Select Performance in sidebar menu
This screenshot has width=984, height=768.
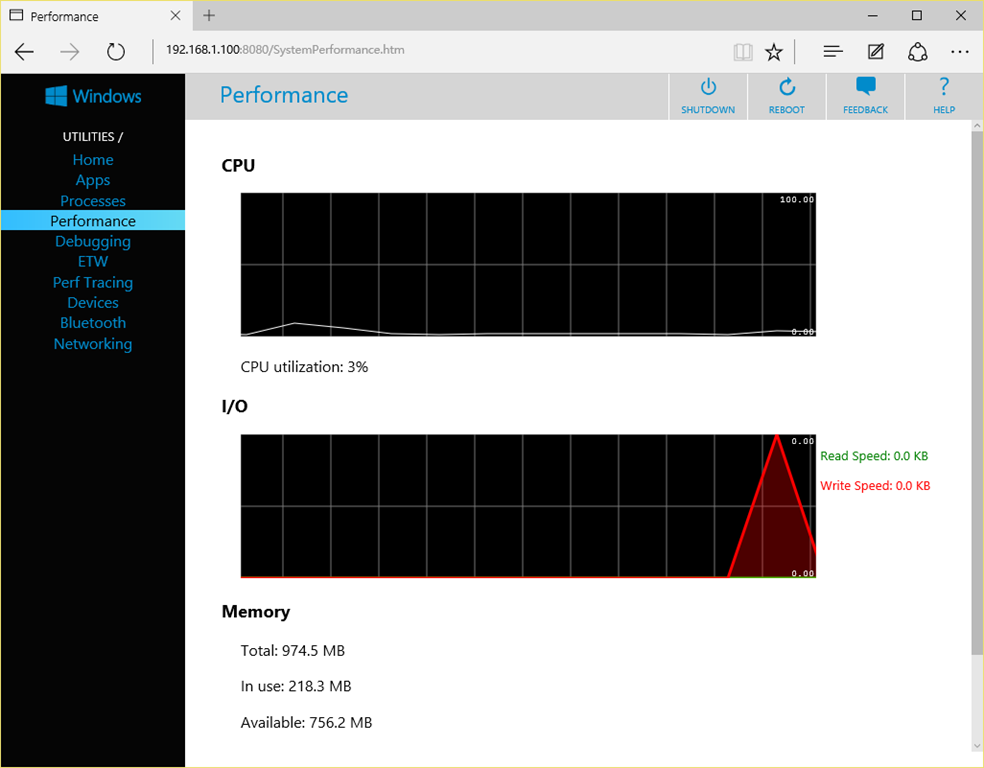click(93, 220)
